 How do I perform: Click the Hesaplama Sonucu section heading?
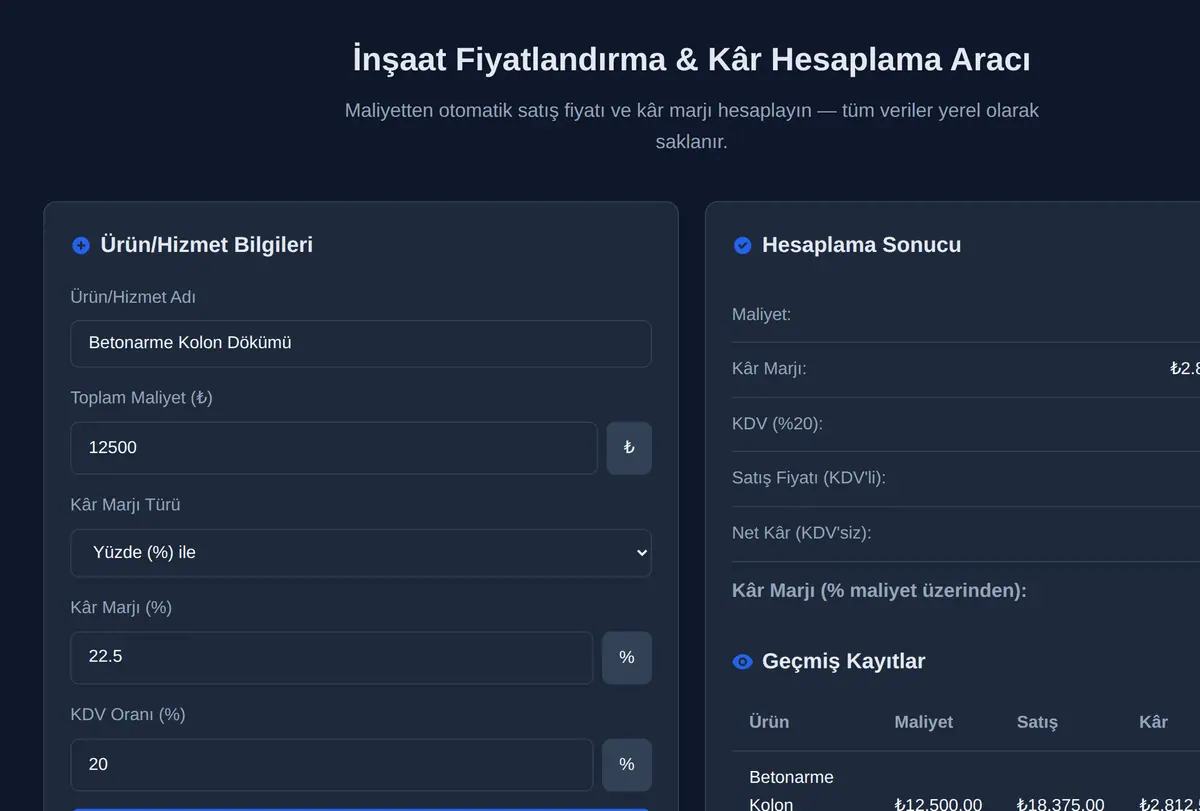tap(861, 245)
